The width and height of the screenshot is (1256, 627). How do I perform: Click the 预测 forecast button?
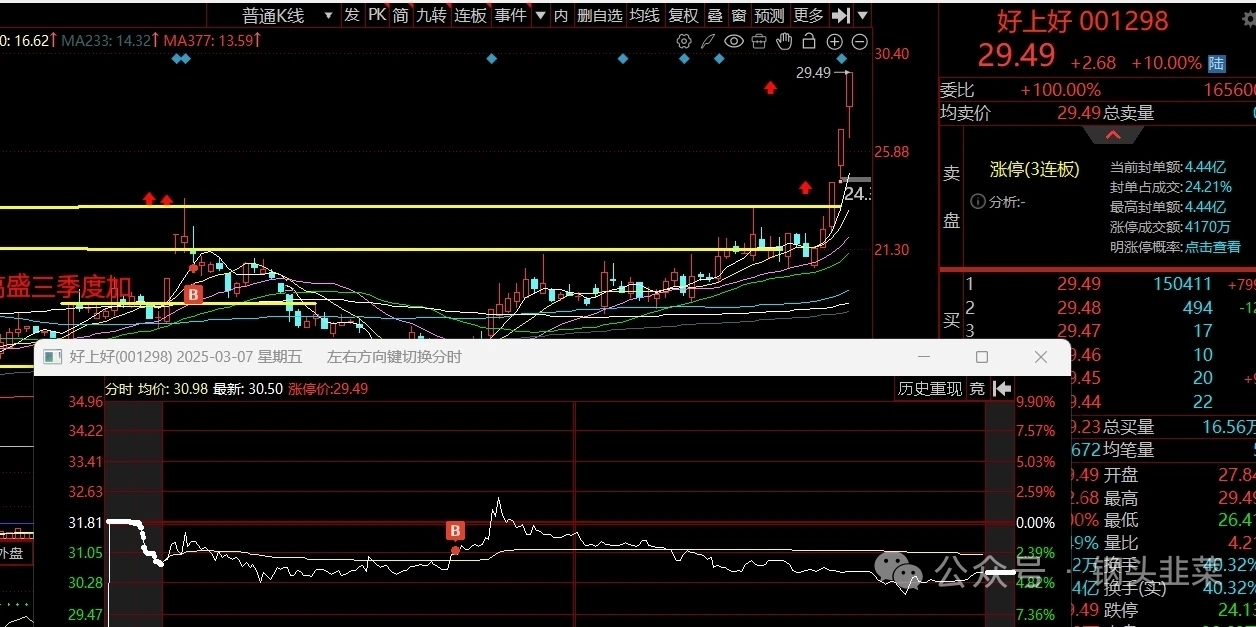770,15
